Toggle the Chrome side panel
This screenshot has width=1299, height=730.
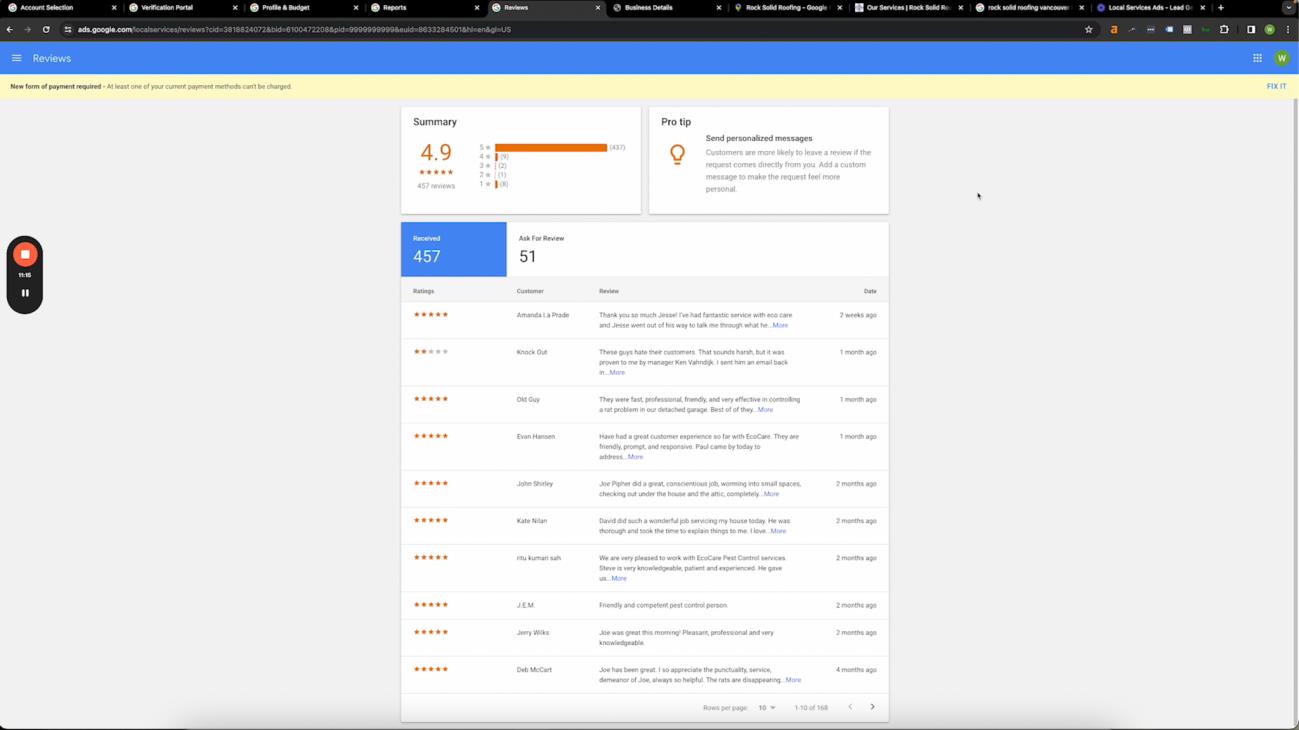[x=1250, y=30]
